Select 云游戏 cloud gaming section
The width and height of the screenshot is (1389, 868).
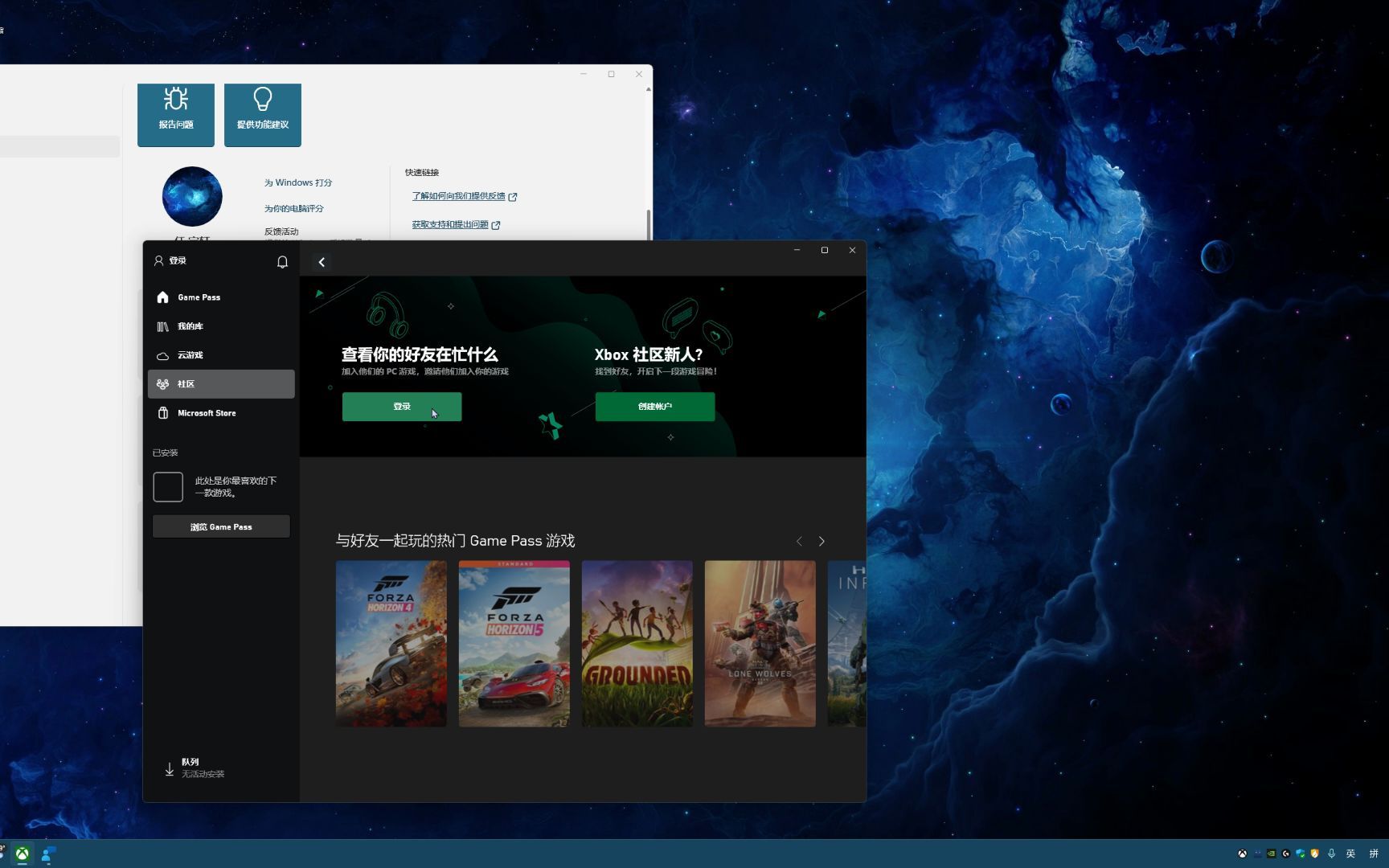tap(221, 355)
